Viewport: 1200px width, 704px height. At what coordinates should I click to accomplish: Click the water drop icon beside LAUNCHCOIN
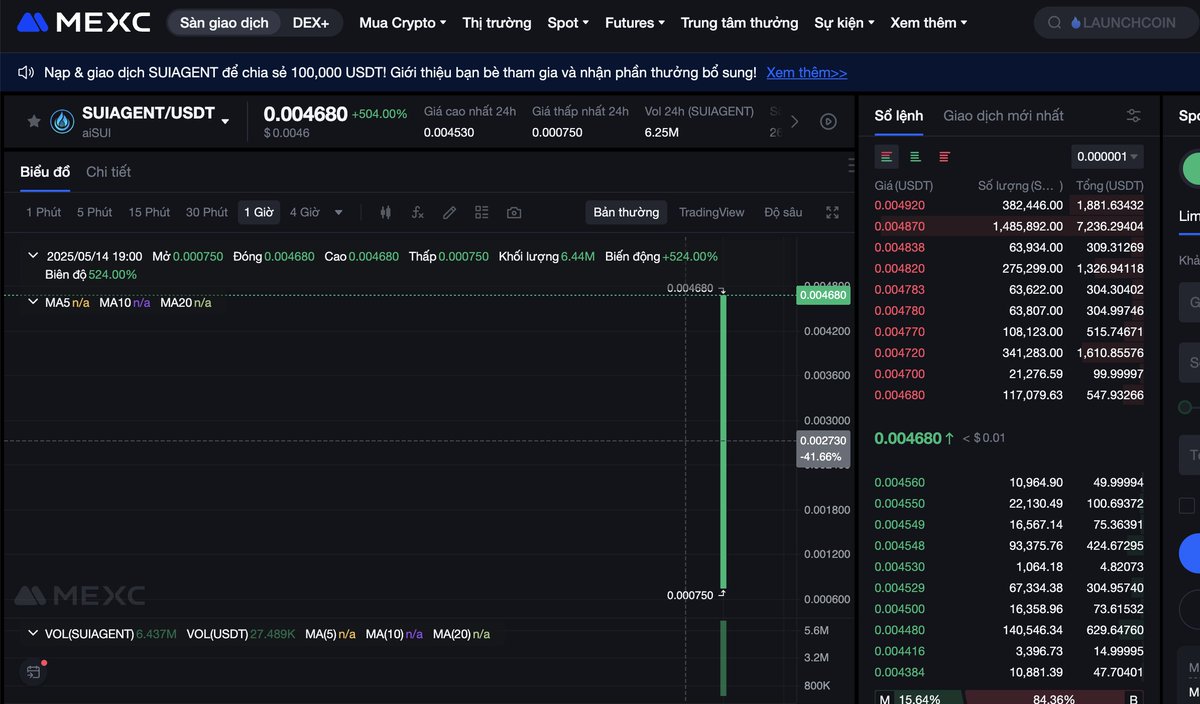1076,22
